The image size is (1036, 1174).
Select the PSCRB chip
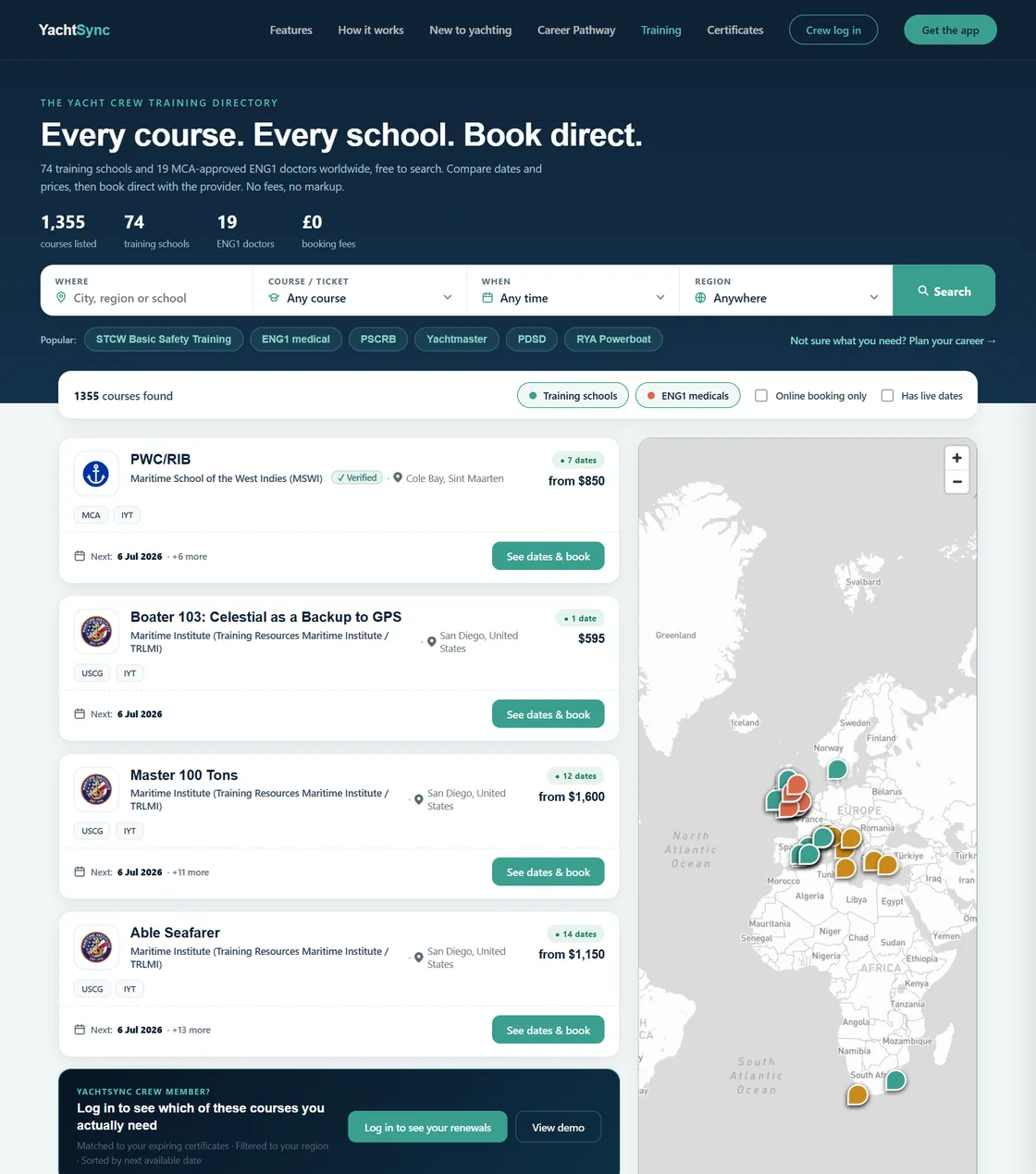(x=378, y=340)
